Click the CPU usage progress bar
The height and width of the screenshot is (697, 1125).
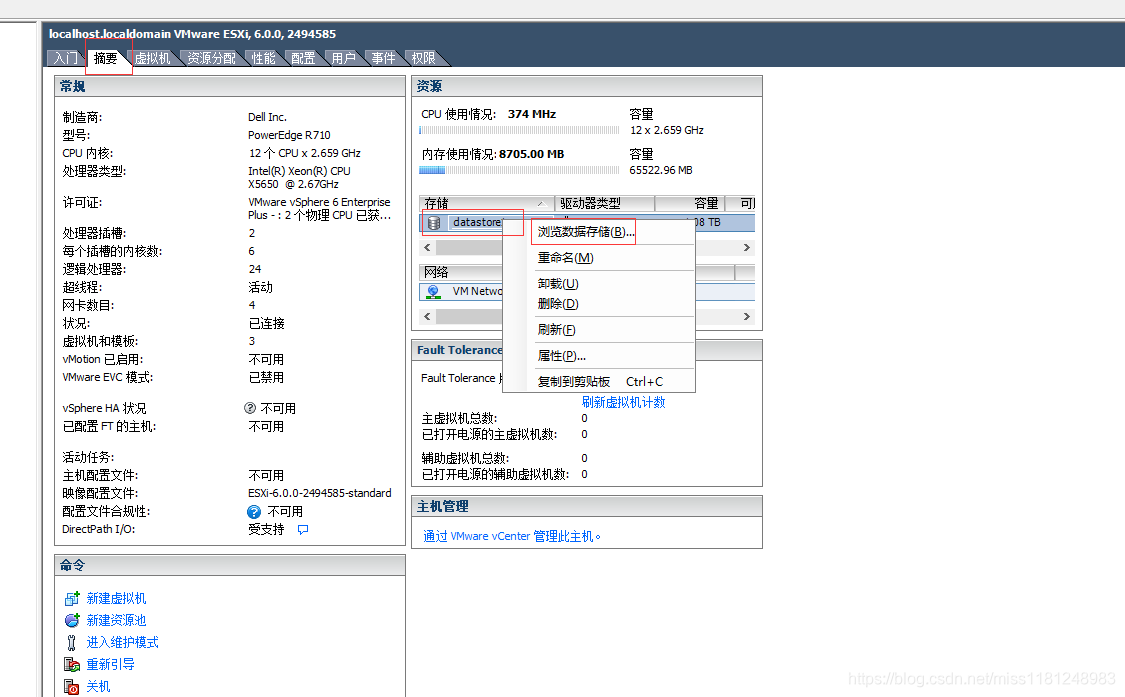(x=519, y=131)
